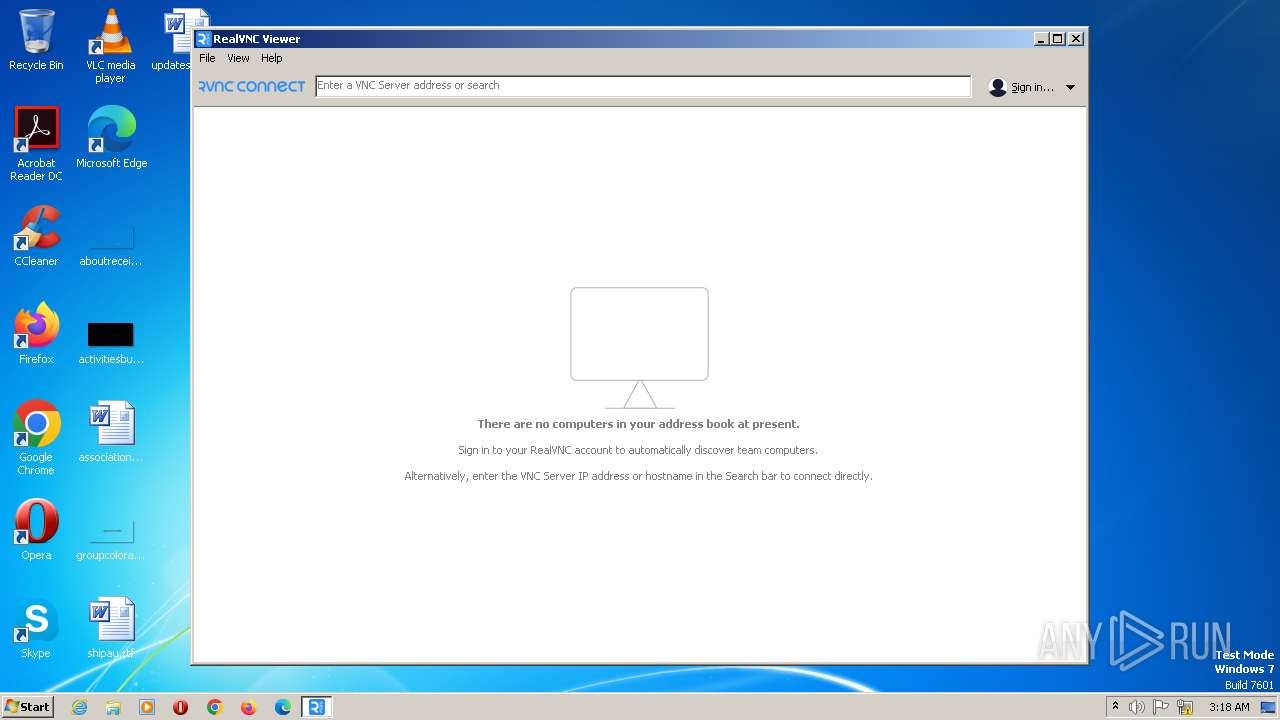Click the volume speaker tray icon
Viewport: 1280px width, 720px height.
pyautogui.click(x=1137, y=707)
